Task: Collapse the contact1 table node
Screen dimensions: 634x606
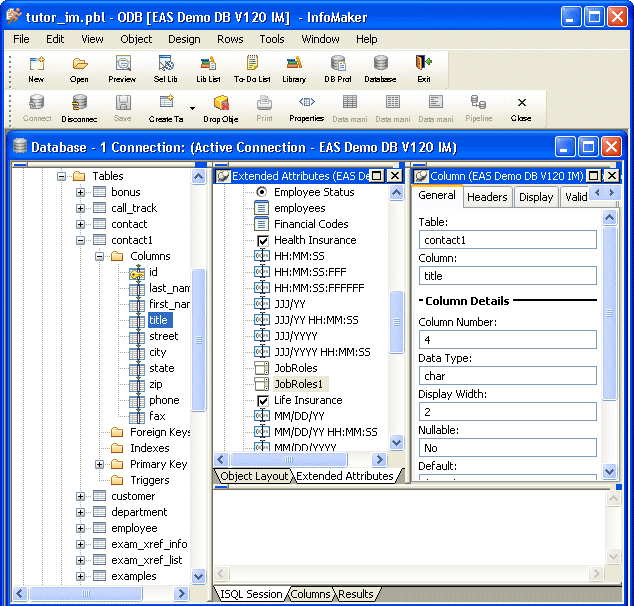Action: tap(80, 240)
